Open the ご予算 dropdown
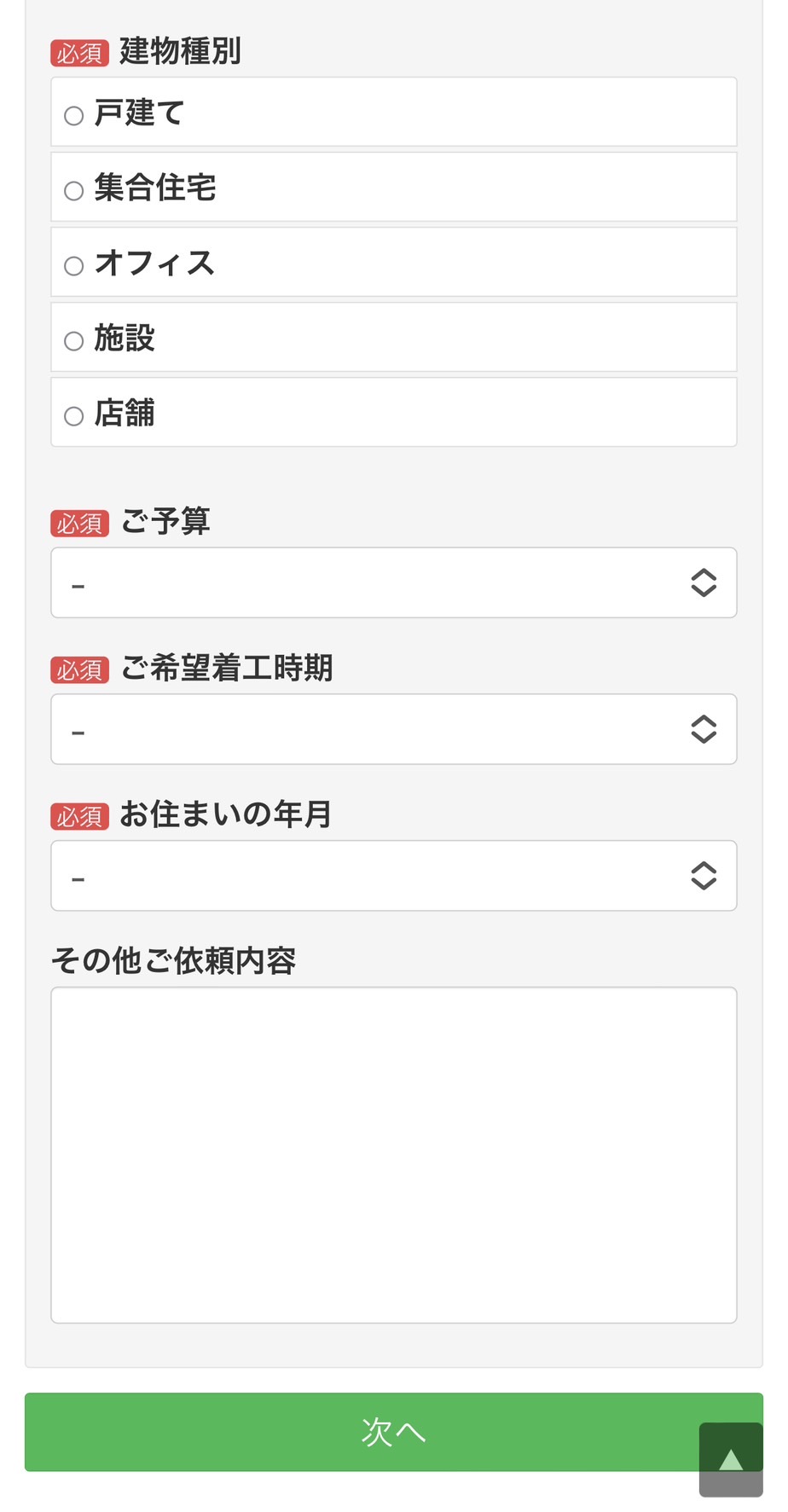 [x=394, y=583]
